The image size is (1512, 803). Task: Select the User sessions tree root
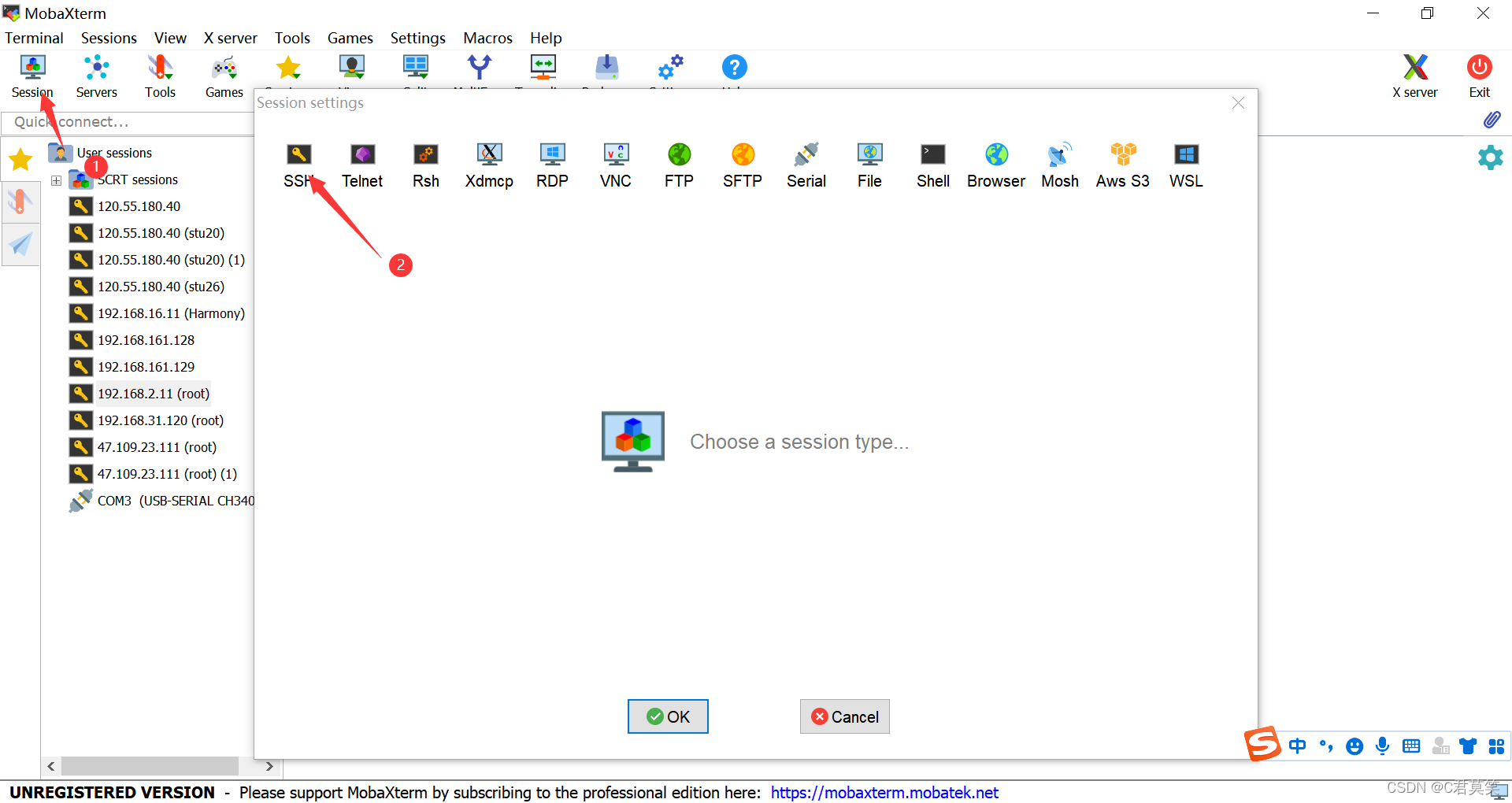point(100,153)
